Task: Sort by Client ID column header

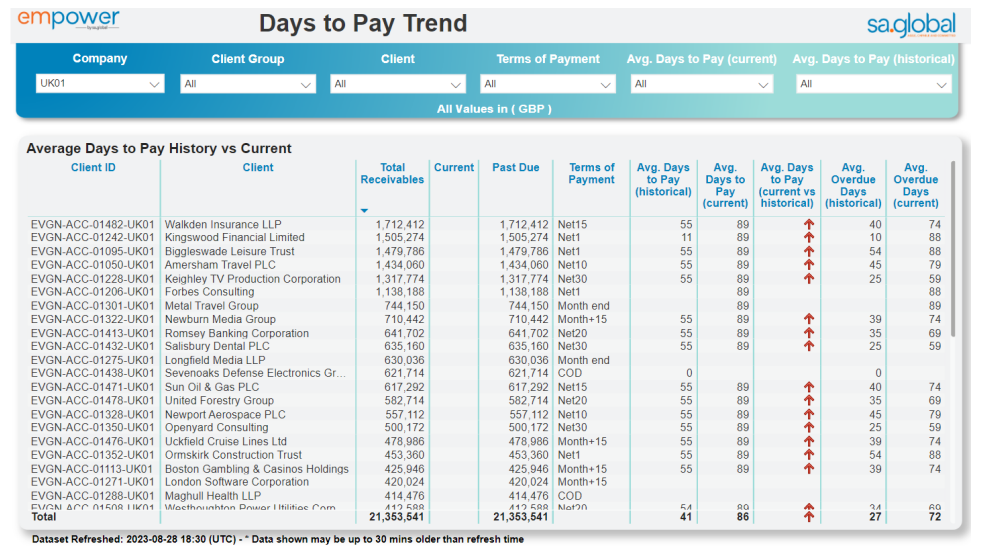Action: tap(93, 167)
